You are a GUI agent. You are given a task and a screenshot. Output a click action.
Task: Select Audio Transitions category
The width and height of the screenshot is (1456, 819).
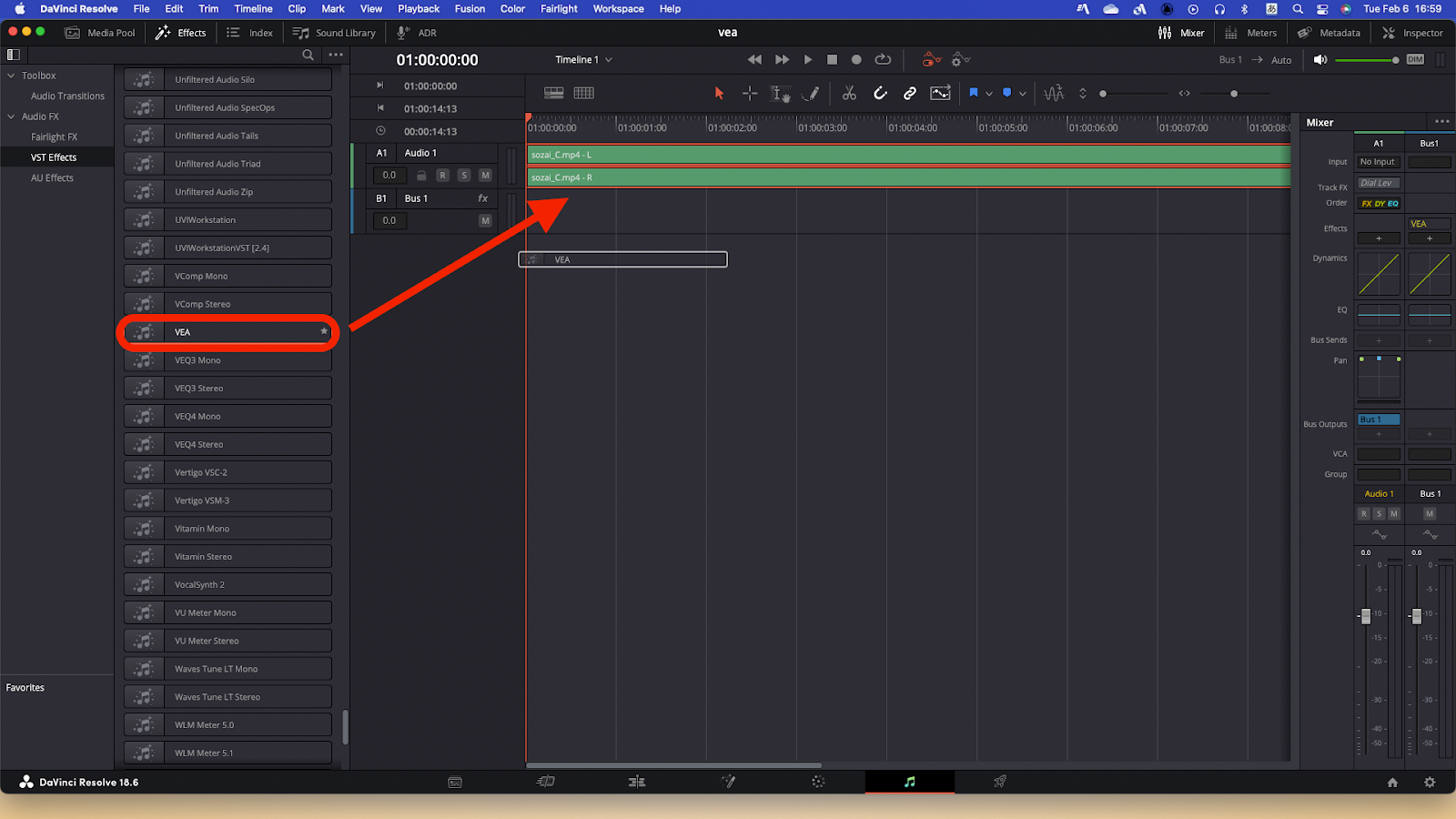[67, 96]
